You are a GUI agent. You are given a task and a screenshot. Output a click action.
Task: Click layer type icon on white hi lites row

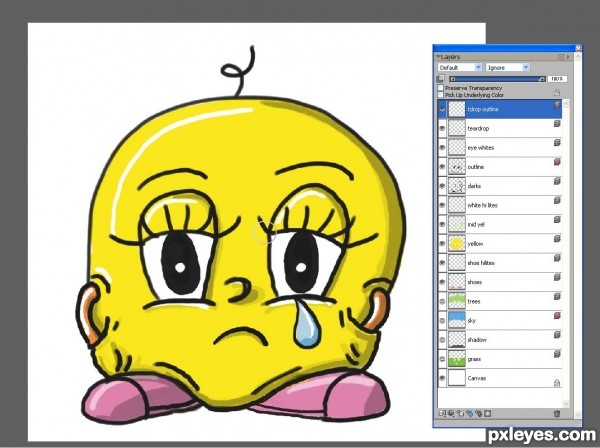tap(557, 200)
